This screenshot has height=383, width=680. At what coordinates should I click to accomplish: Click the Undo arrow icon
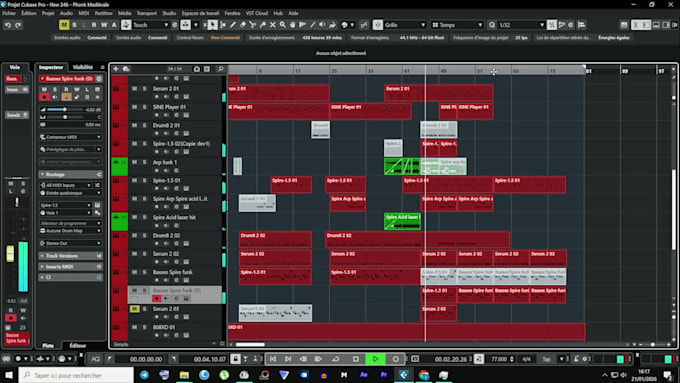pyautogui.click(x=8, y=25)
